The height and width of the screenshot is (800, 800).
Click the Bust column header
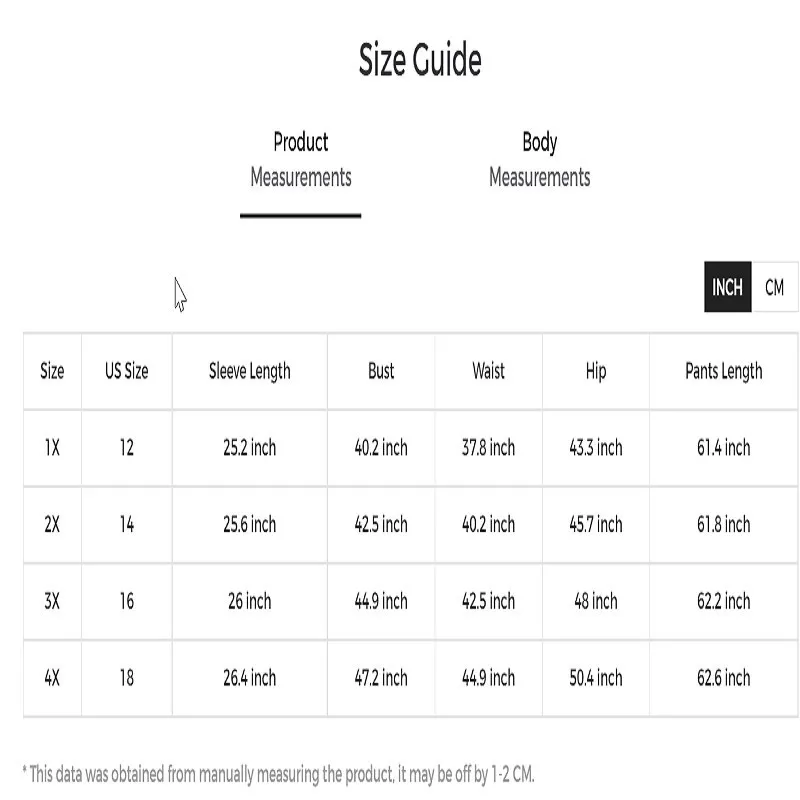(x=381, y=371)
